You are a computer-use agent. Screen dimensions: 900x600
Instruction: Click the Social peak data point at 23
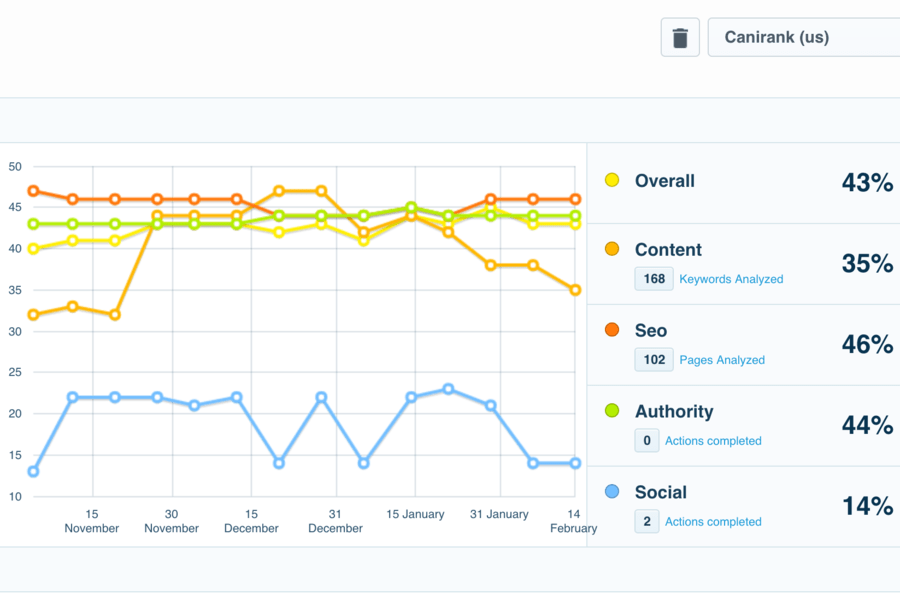click(x=448, y=389)
